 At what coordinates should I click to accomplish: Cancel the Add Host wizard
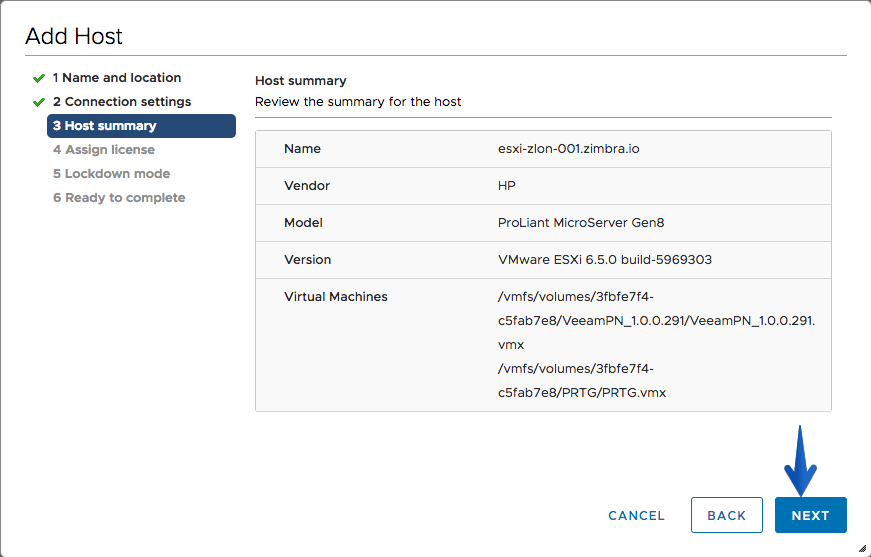click(x=636, y=515)
